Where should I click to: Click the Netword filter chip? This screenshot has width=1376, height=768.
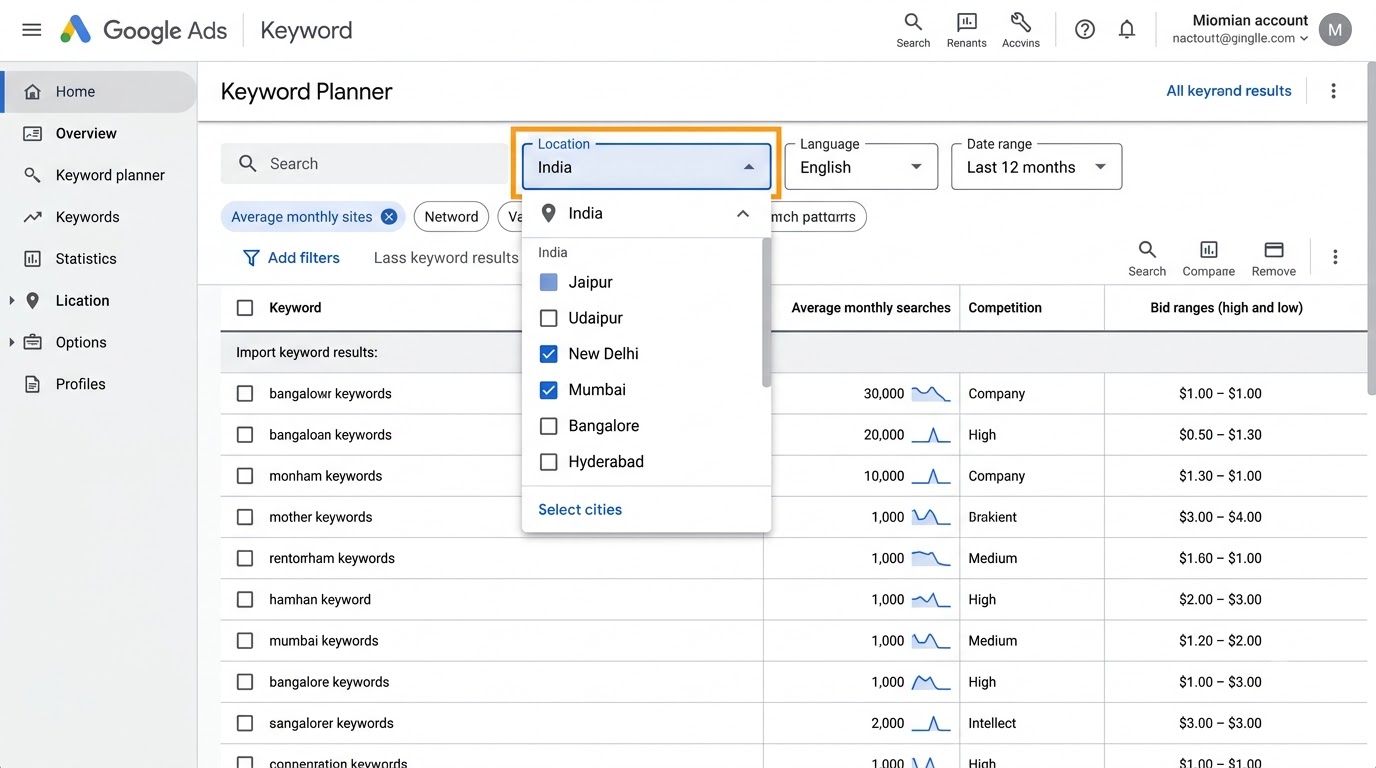tap(451, 217)
